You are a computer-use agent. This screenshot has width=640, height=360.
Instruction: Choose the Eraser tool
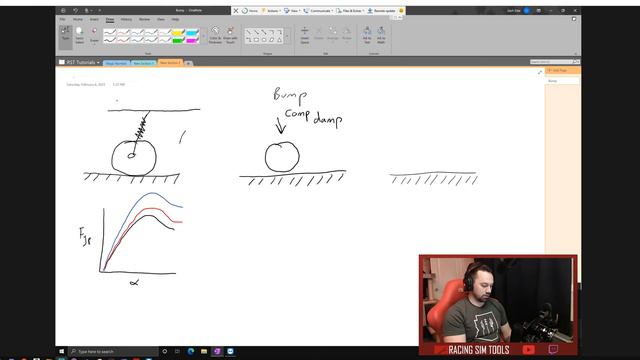[x=94, y=35]
